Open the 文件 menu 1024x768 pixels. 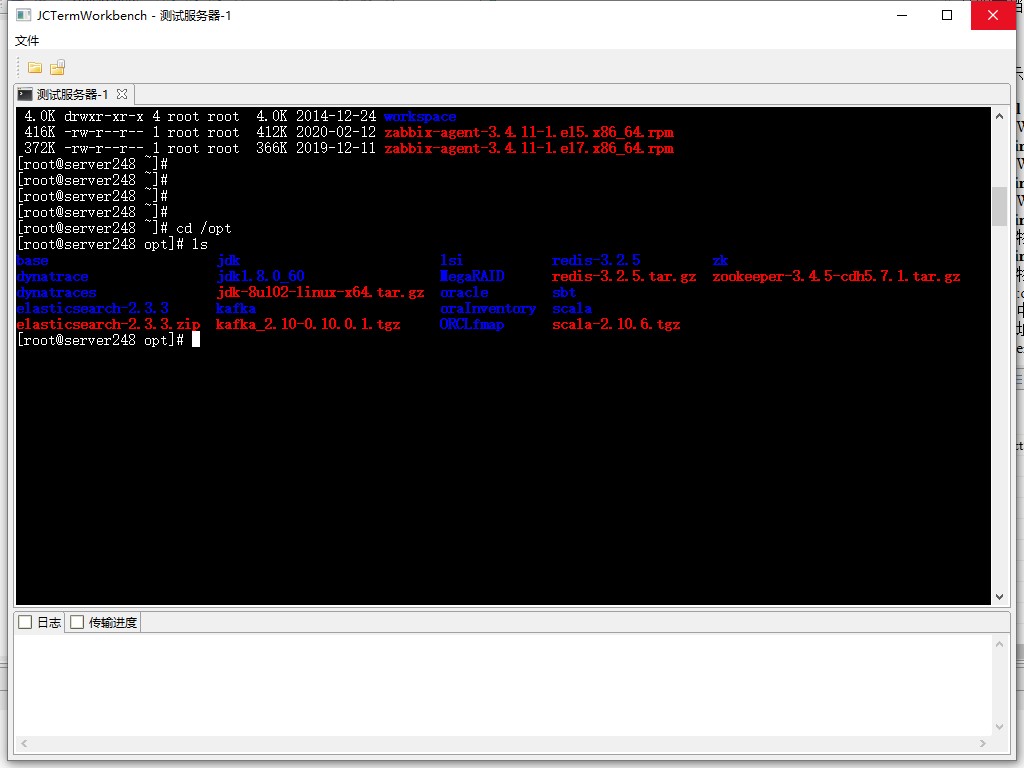(x=27, y=40)
